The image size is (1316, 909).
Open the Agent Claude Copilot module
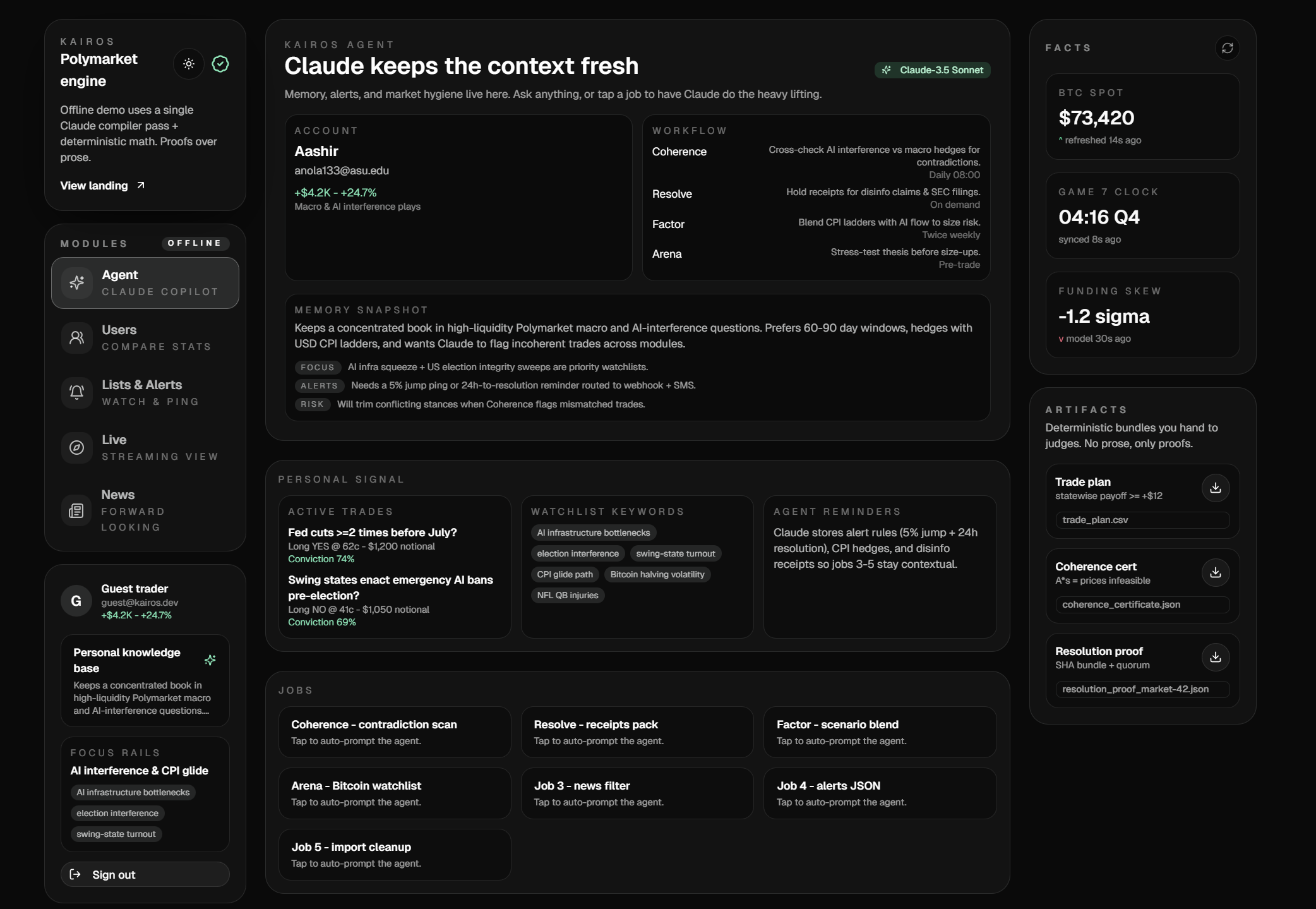pyautogui.click(x=145, y=283)
